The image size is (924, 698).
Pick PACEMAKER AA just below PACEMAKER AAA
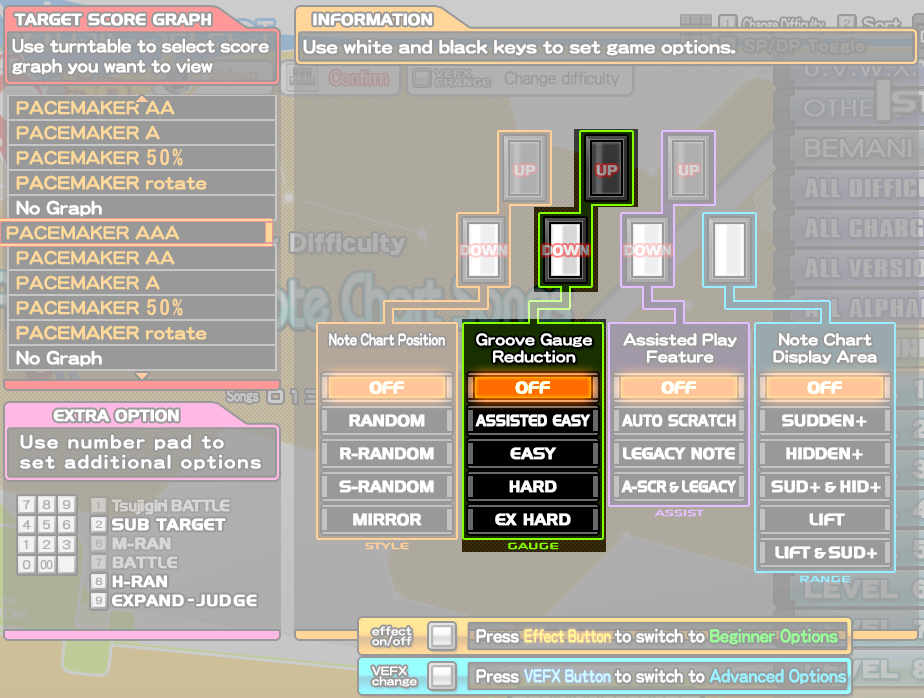point(142,258)
